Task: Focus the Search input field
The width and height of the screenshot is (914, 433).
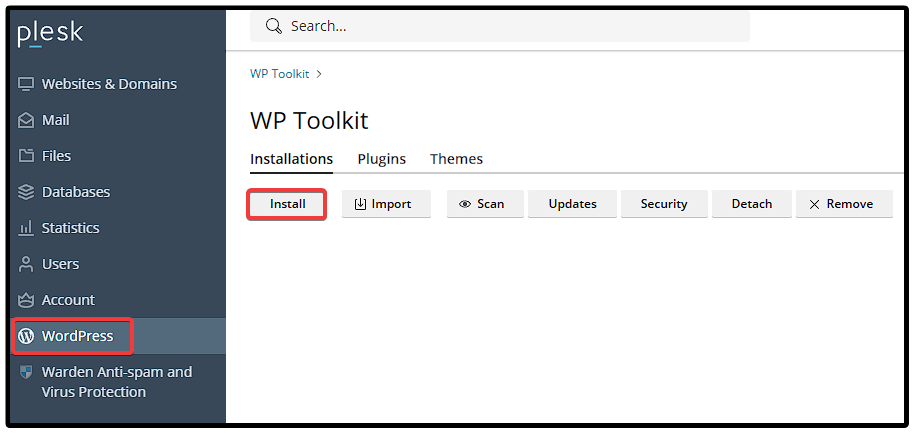Action: pos(500,26)
